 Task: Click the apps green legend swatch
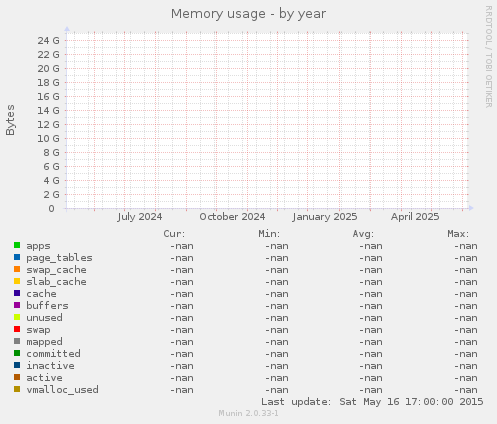click(17, 245)
